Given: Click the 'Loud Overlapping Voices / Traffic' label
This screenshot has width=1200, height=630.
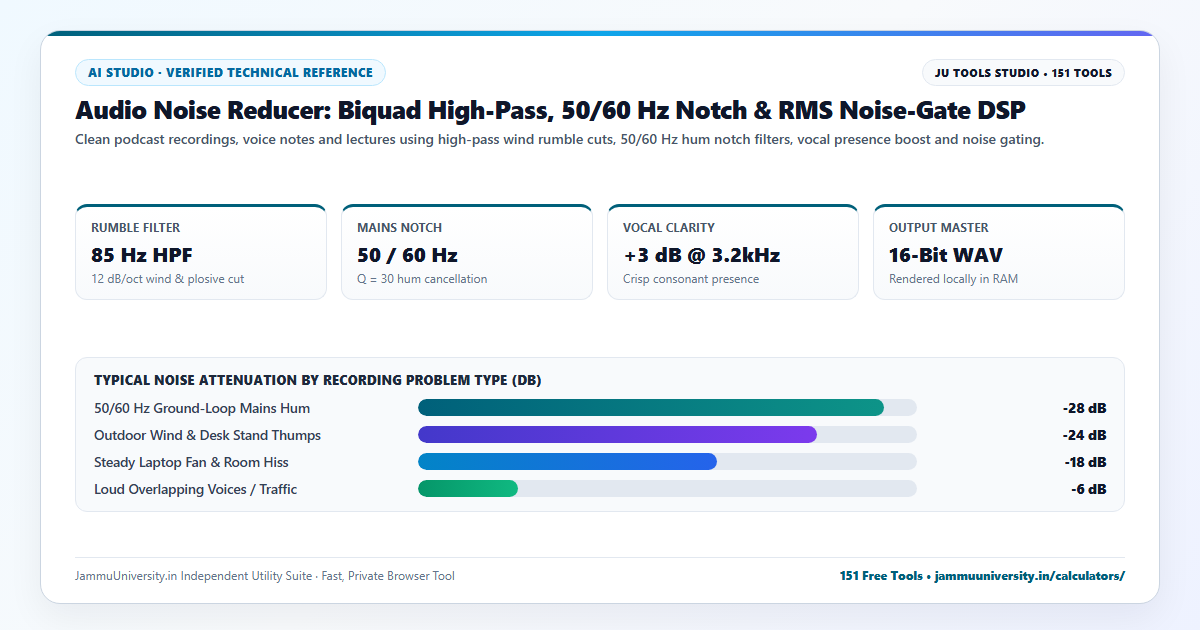Looking at the screenshot, I should pos(195,489).
